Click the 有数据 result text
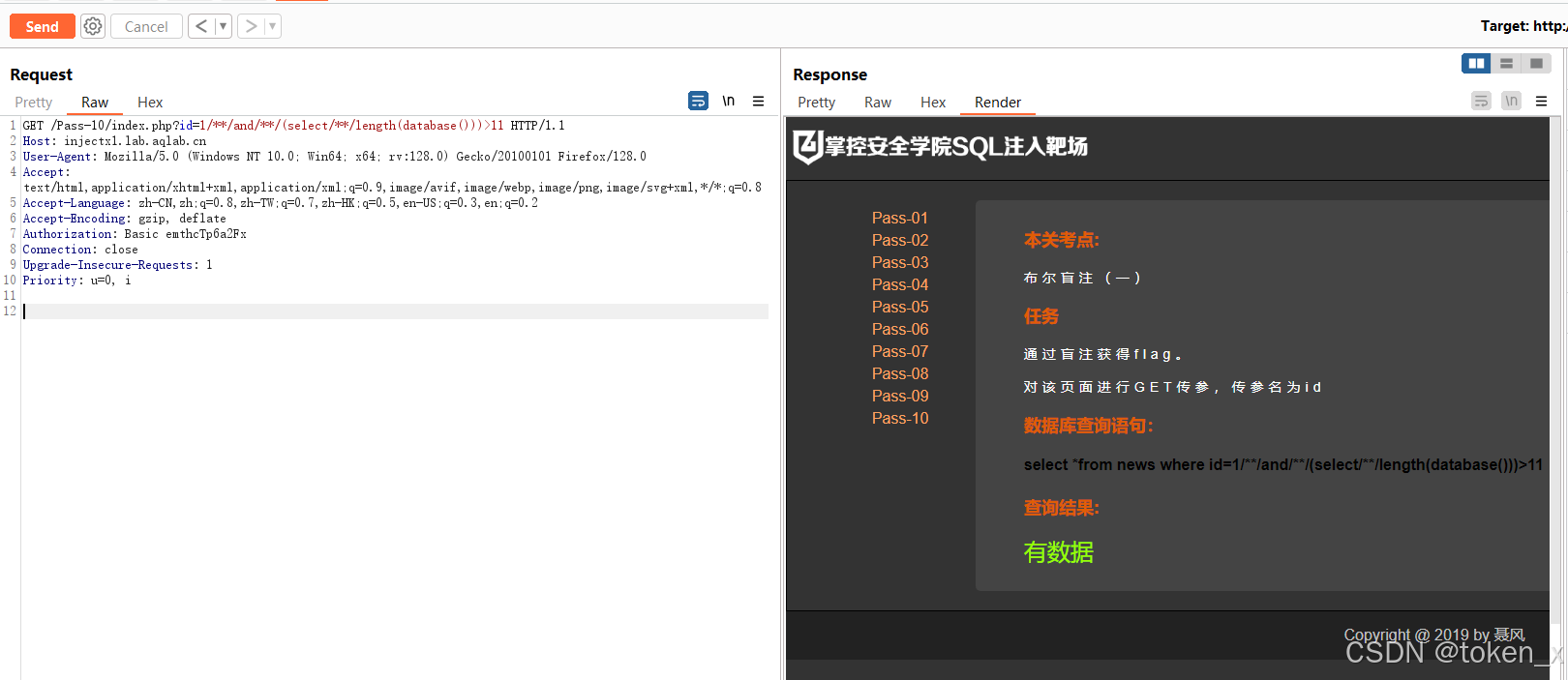 coord(1059,552)
